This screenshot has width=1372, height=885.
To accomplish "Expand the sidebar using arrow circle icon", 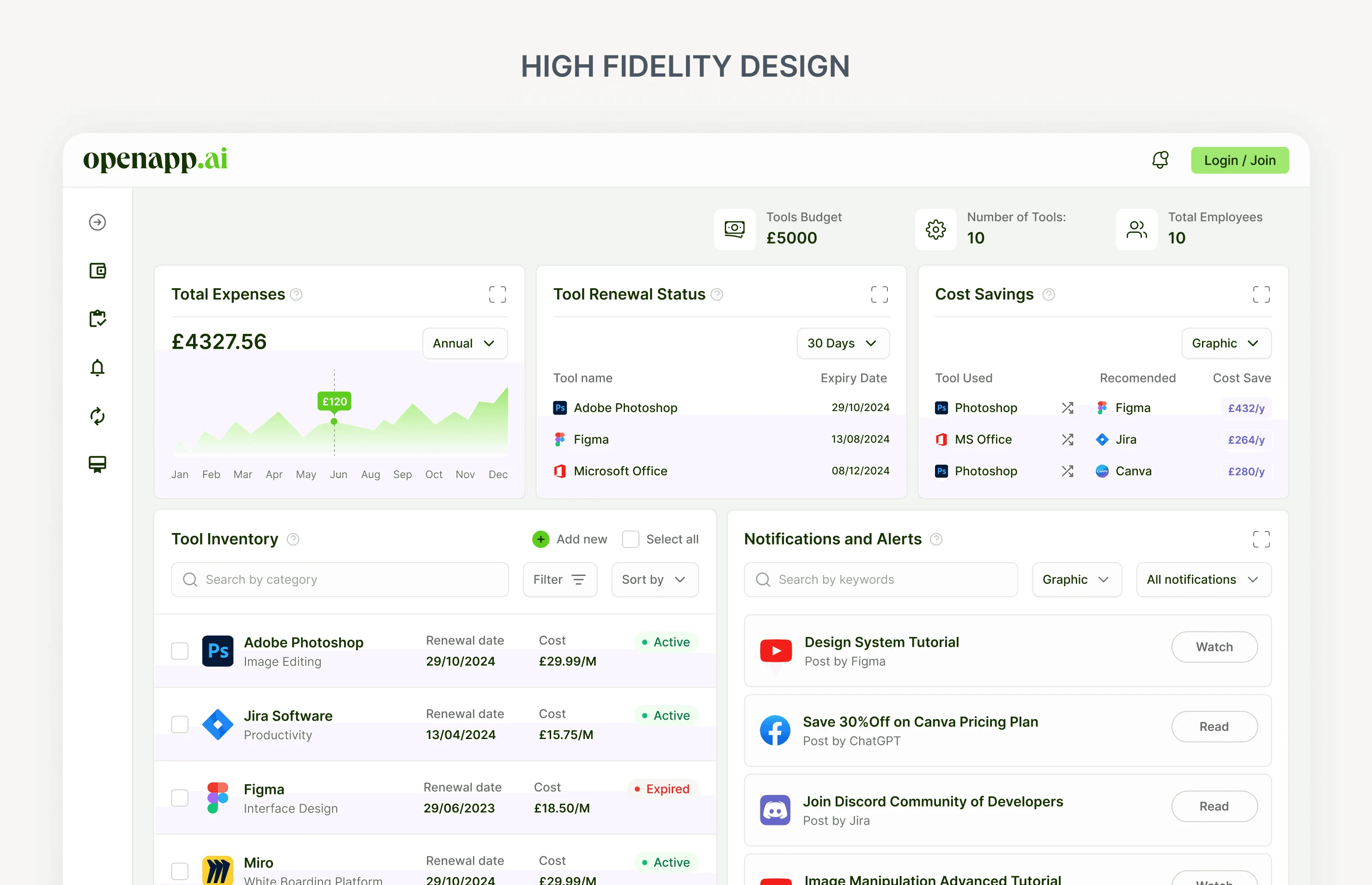I will click(97, 222).
